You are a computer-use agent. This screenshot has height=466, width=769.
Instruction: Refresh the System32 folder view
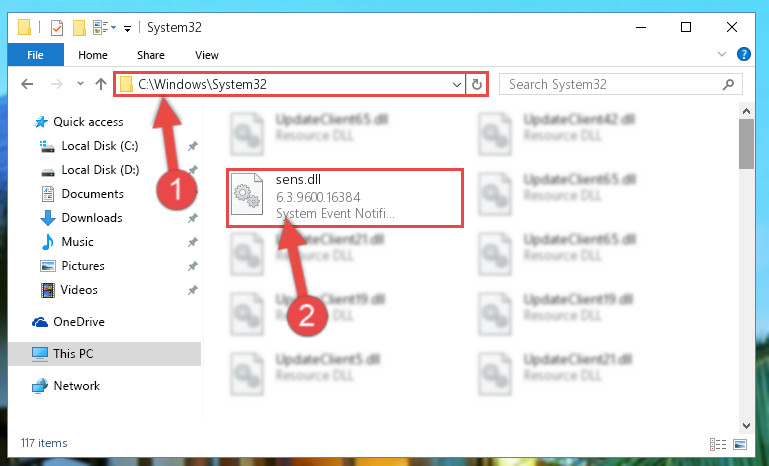pos(476,84)
